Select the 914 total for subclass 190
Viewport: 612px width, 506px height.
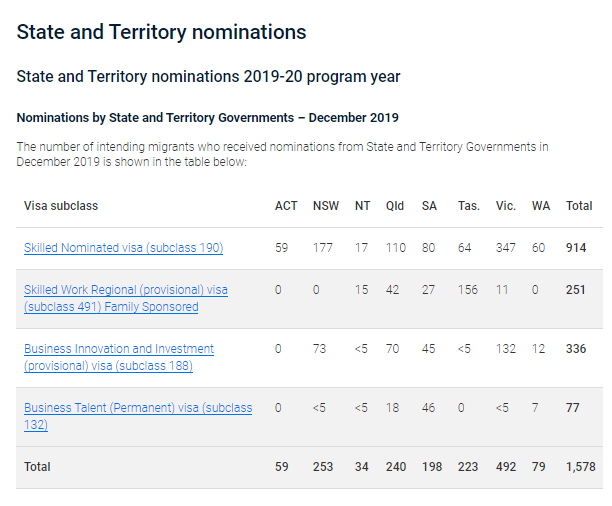click(x=576, y=248)
